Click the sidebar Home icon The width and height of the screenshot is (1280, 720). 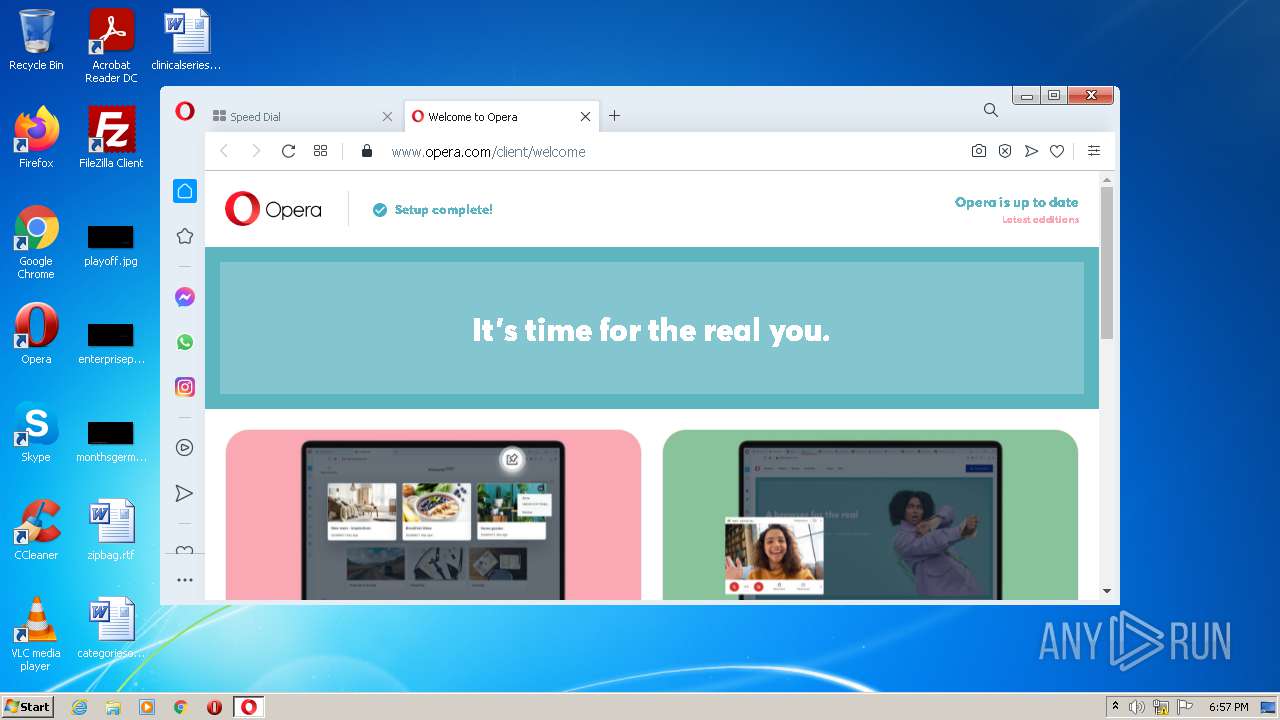coord(184,191)
